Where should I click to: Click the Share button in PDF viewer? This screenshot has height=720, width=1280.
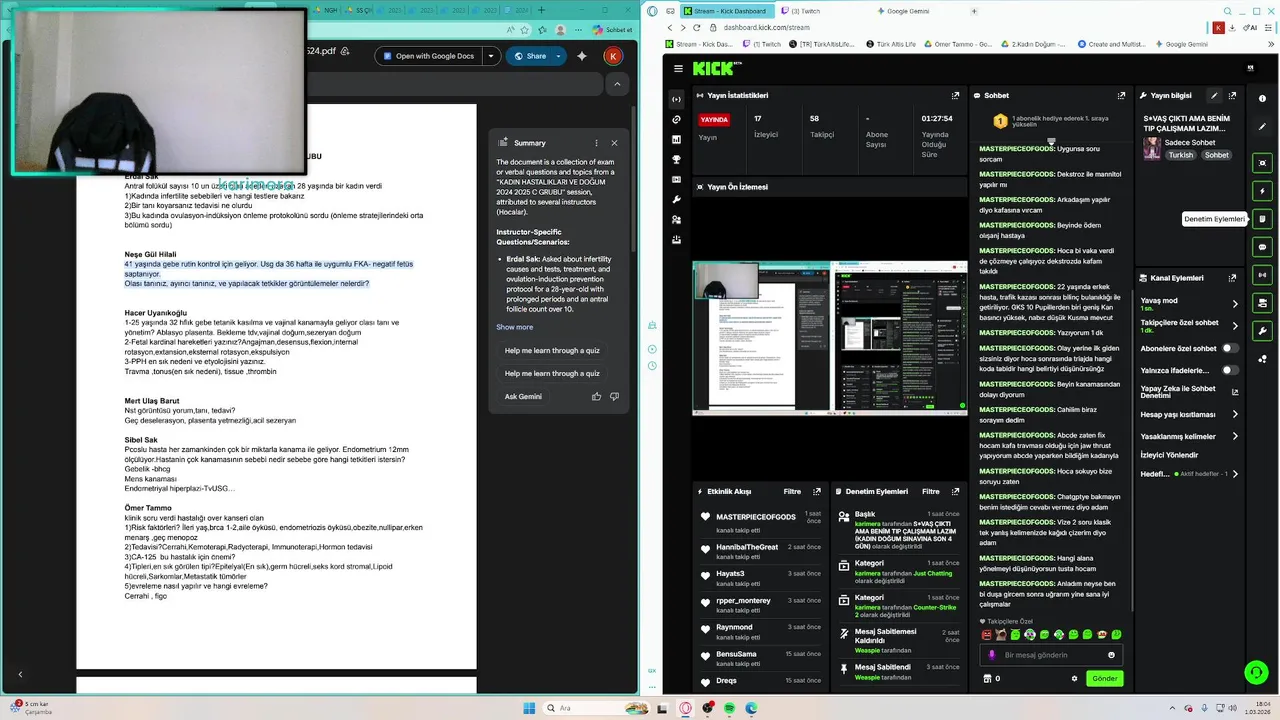coord(529,56)
